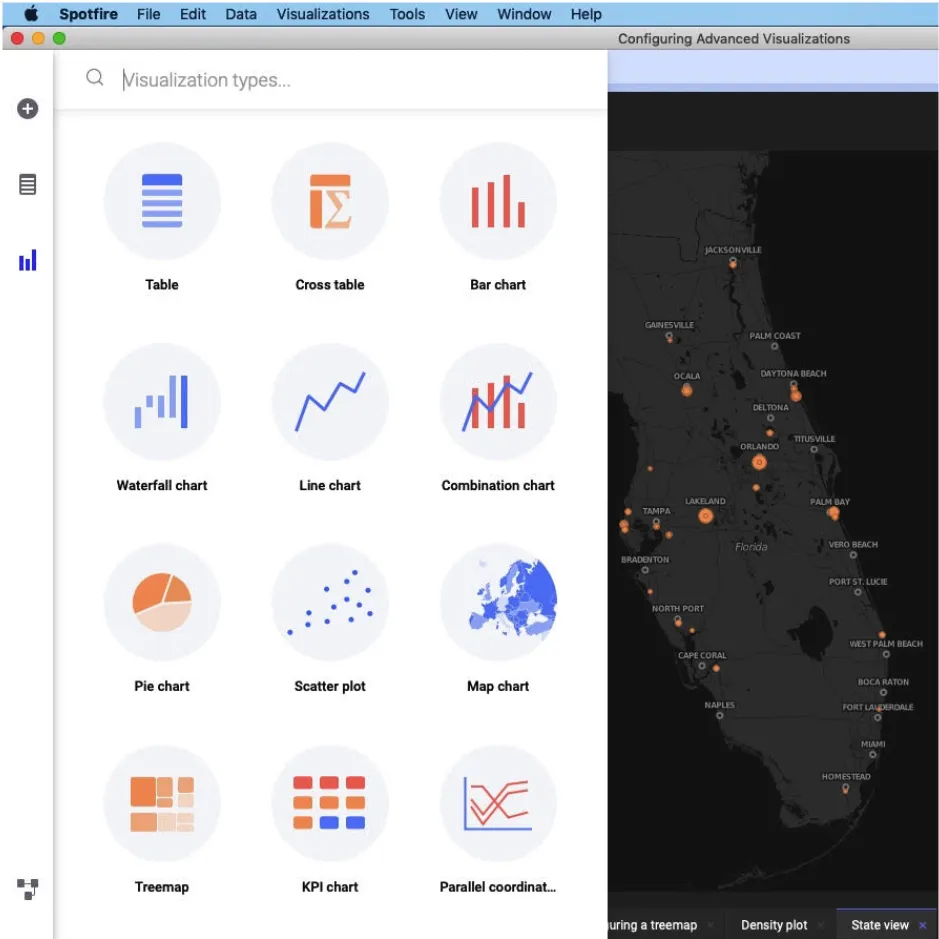Click the Florida label on the map
Viewport: 939px width, 939px height.
click(751, 547)
